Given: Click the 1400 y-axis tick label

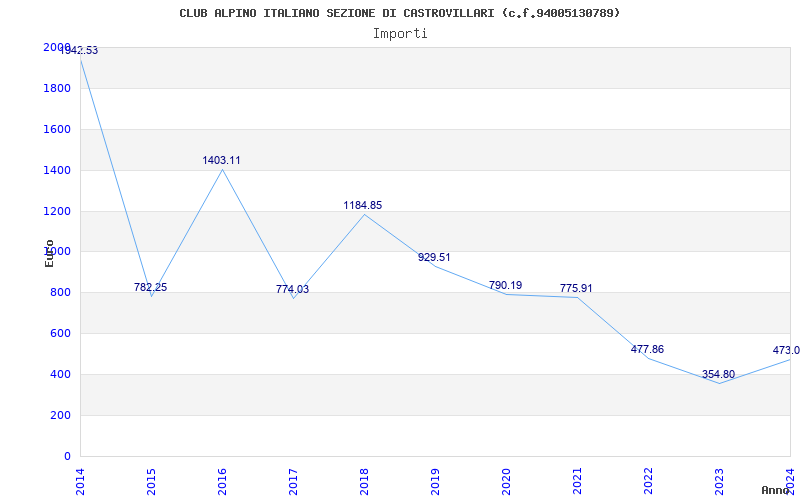Looking at the screenshot, I should 57,170.
